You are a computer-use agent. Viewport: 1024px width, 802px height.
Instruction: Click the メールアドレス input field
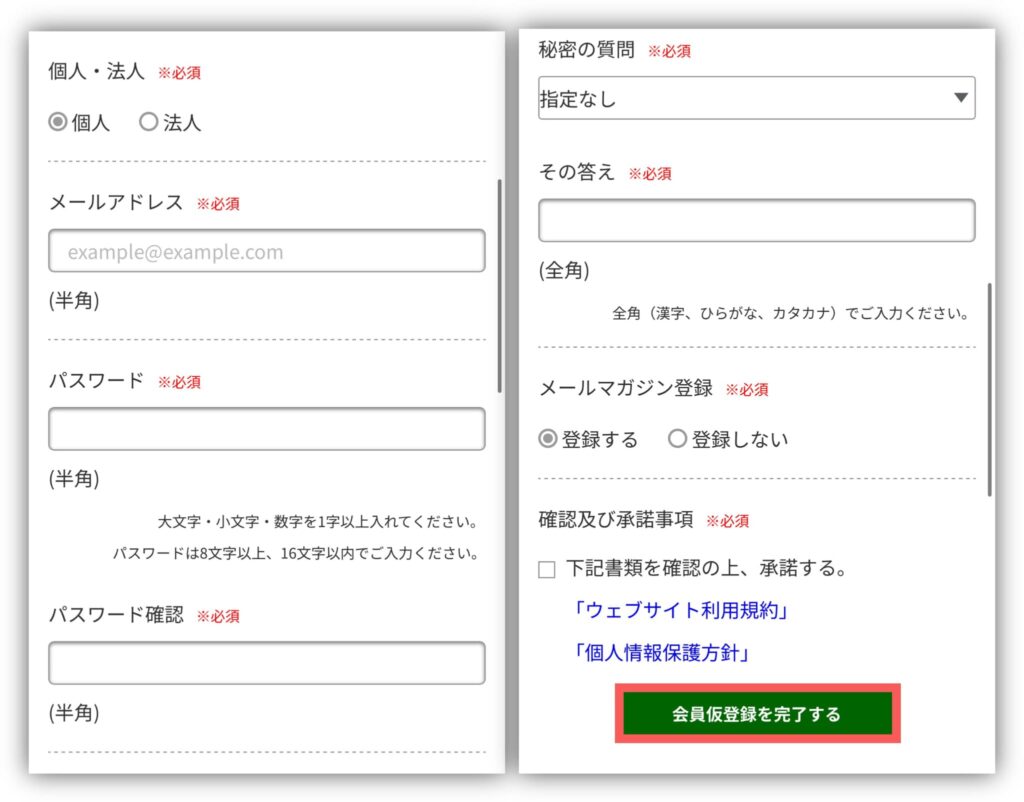pyautogui.click(x=266, y=251)
